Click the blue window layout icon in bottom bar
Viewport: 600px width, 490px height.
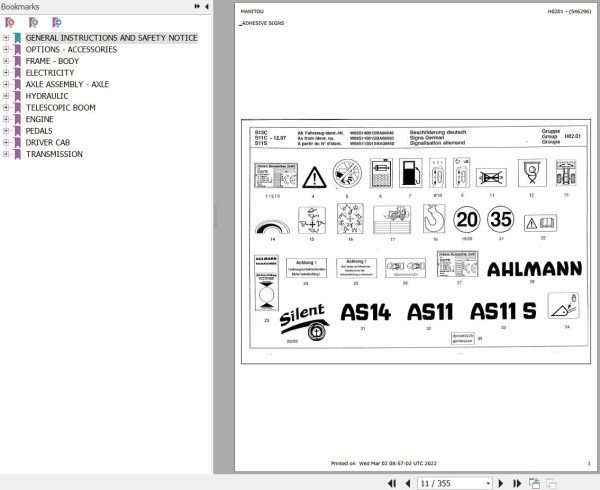click(x=534, y=483)
